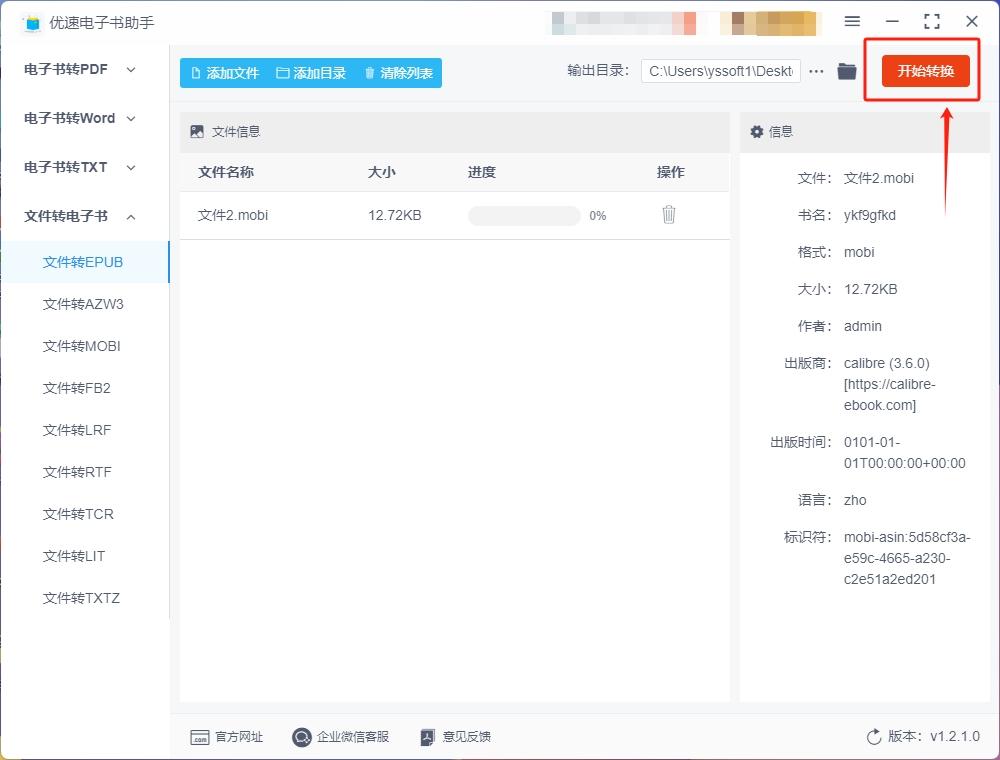Click the three-dots browse output path button
The image size is (1000, 760).
point(816,71)
